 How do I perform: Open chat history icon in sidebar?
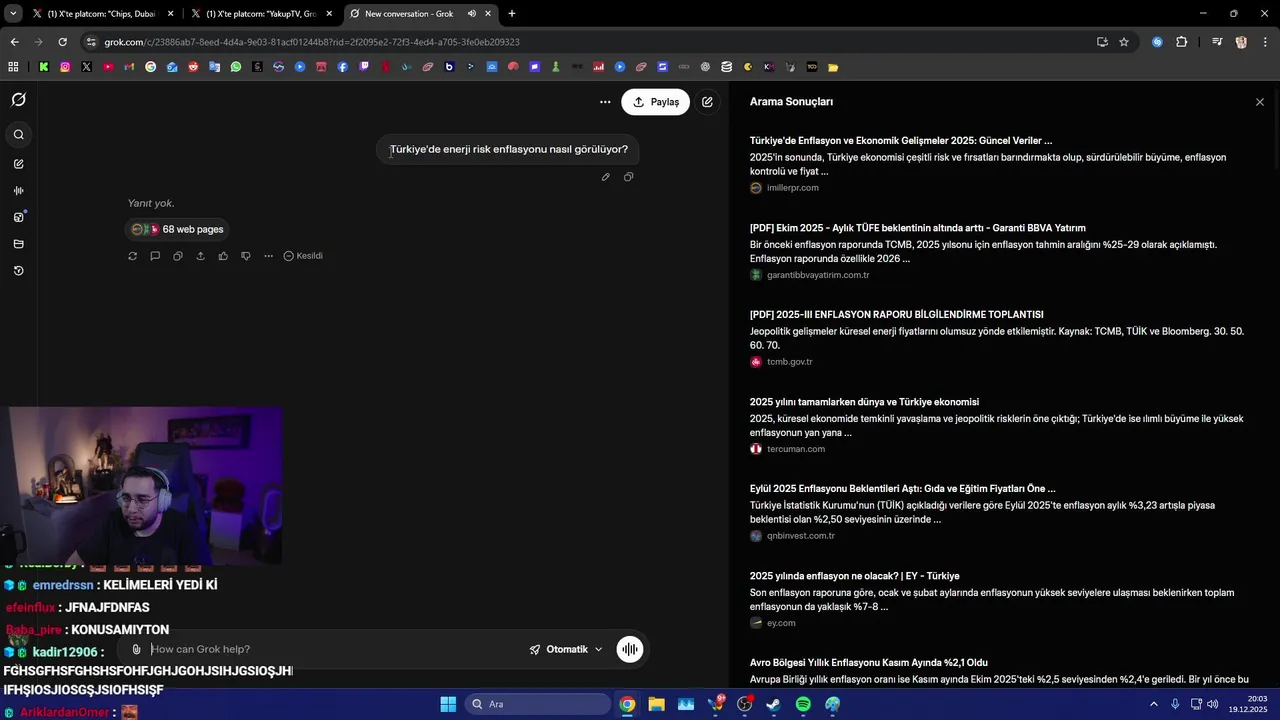18,271
